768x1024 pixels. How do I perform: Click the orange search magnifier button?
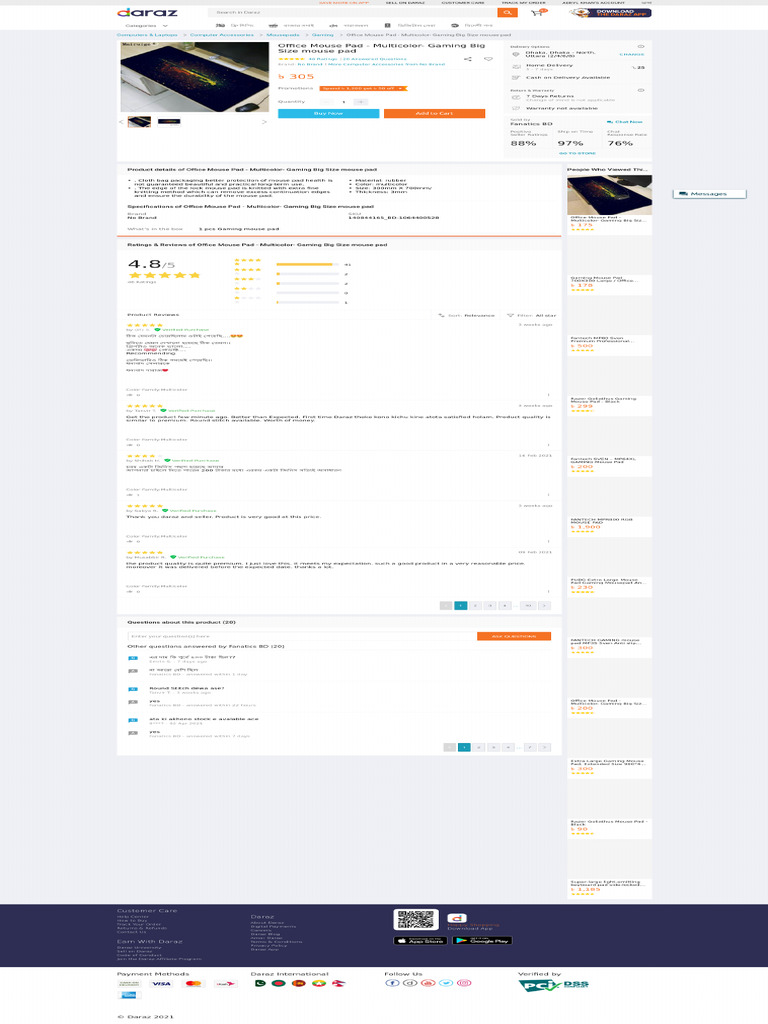tap(507, 12)
